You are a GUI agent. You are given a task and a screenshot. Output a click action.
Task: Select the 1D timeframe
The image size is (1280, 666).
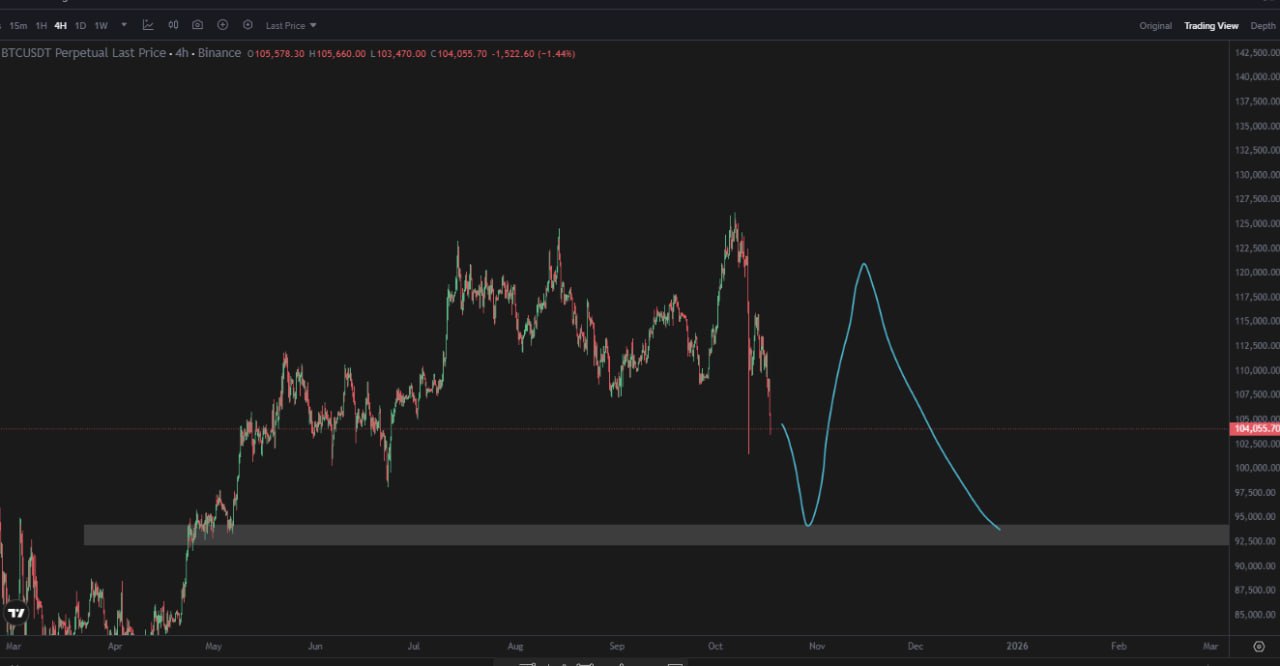pyautogui.click(x=80, y=25)
